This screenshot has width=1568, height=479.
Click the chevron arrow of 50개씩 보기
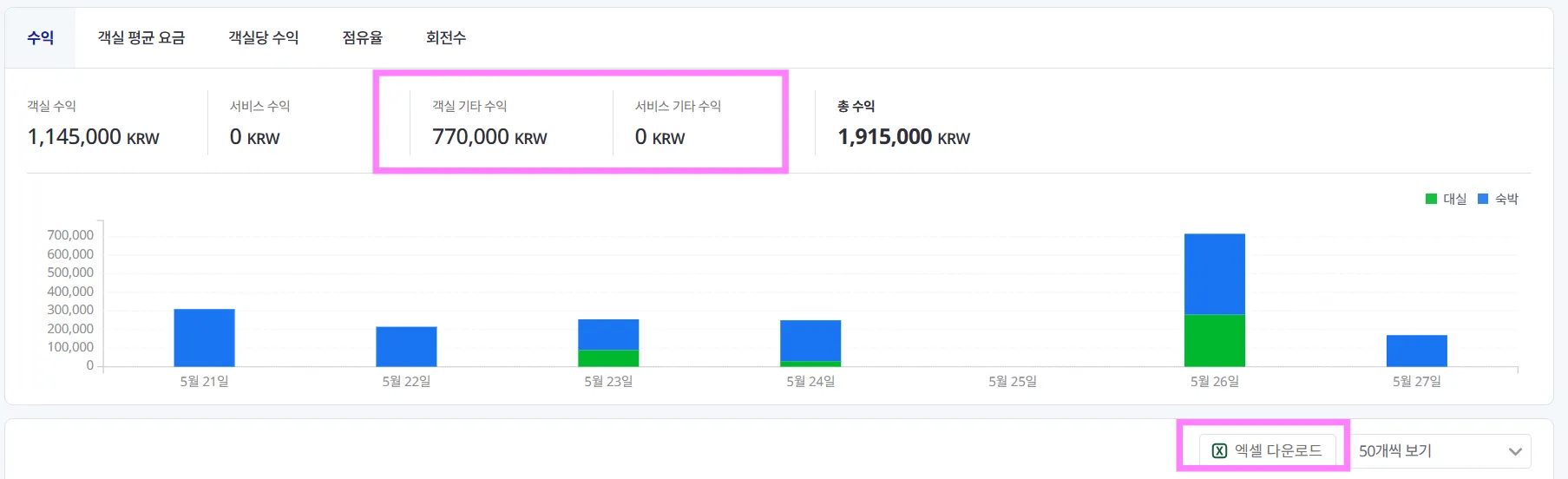1515,451
